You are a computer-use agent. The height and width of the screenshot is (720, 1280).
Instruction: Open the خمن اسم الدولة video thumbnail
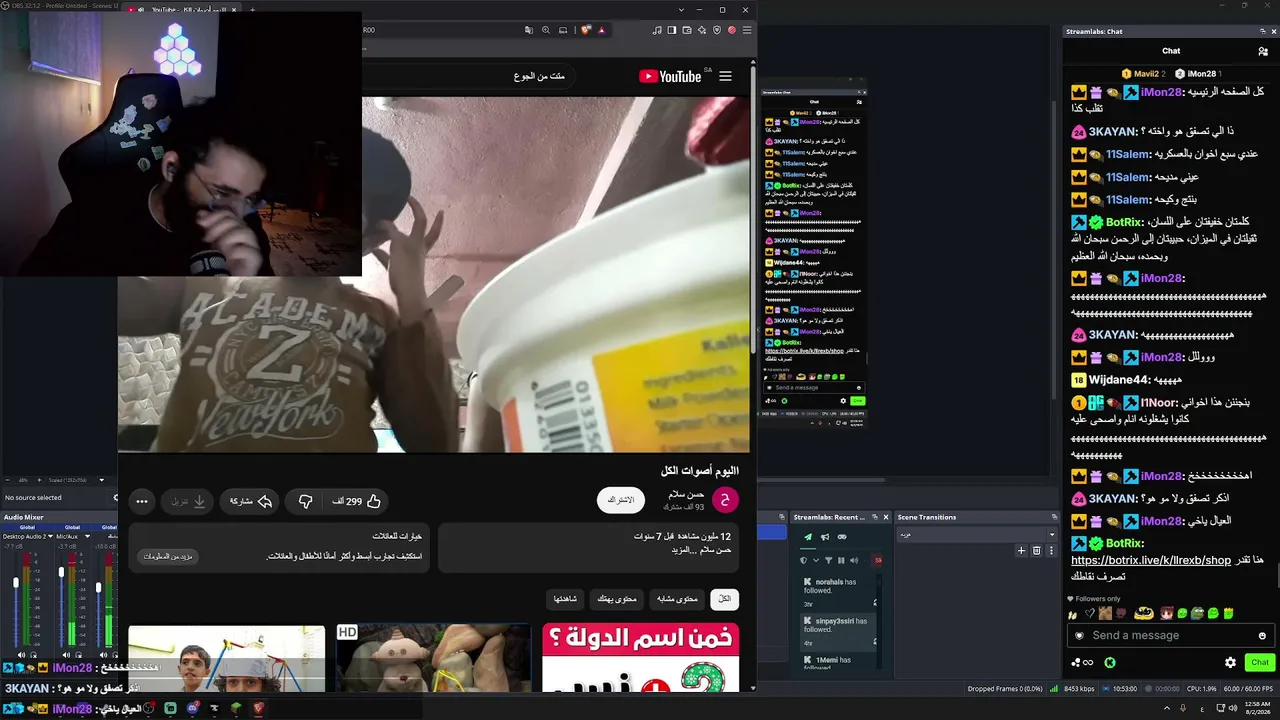641,658
